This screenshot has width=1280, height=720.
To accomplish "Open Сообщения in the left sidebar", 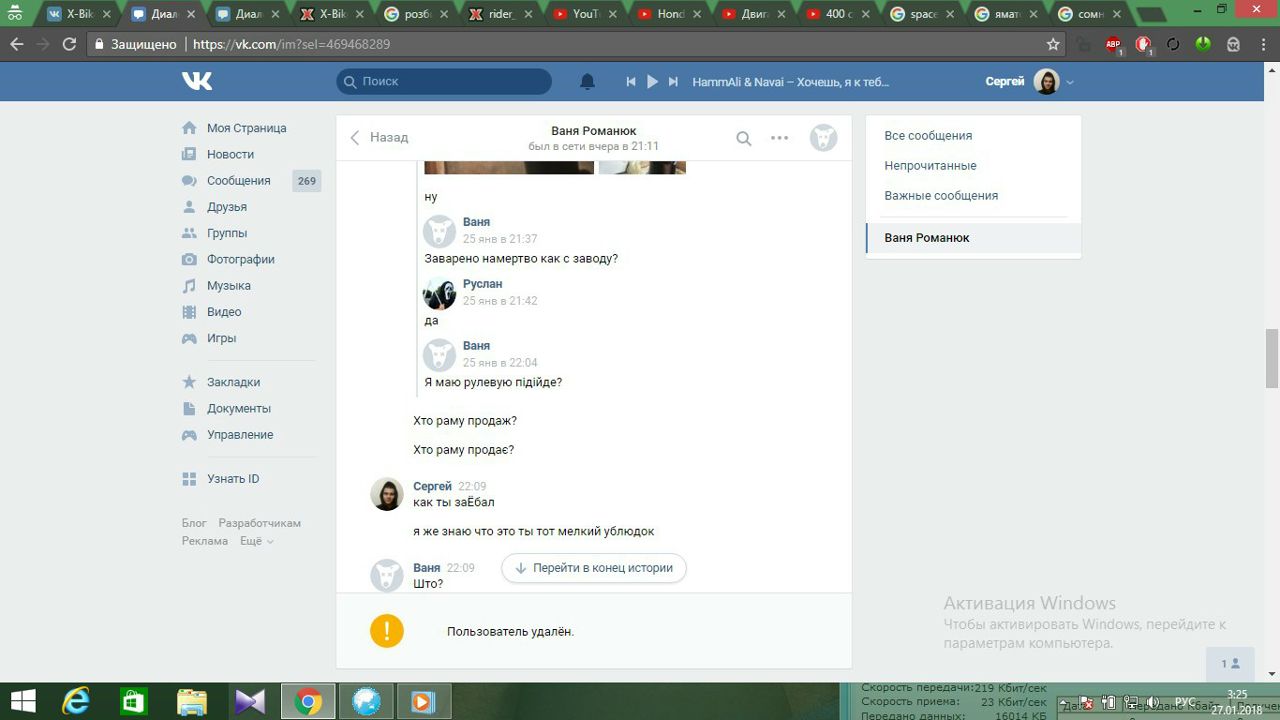I will [238, 181].
